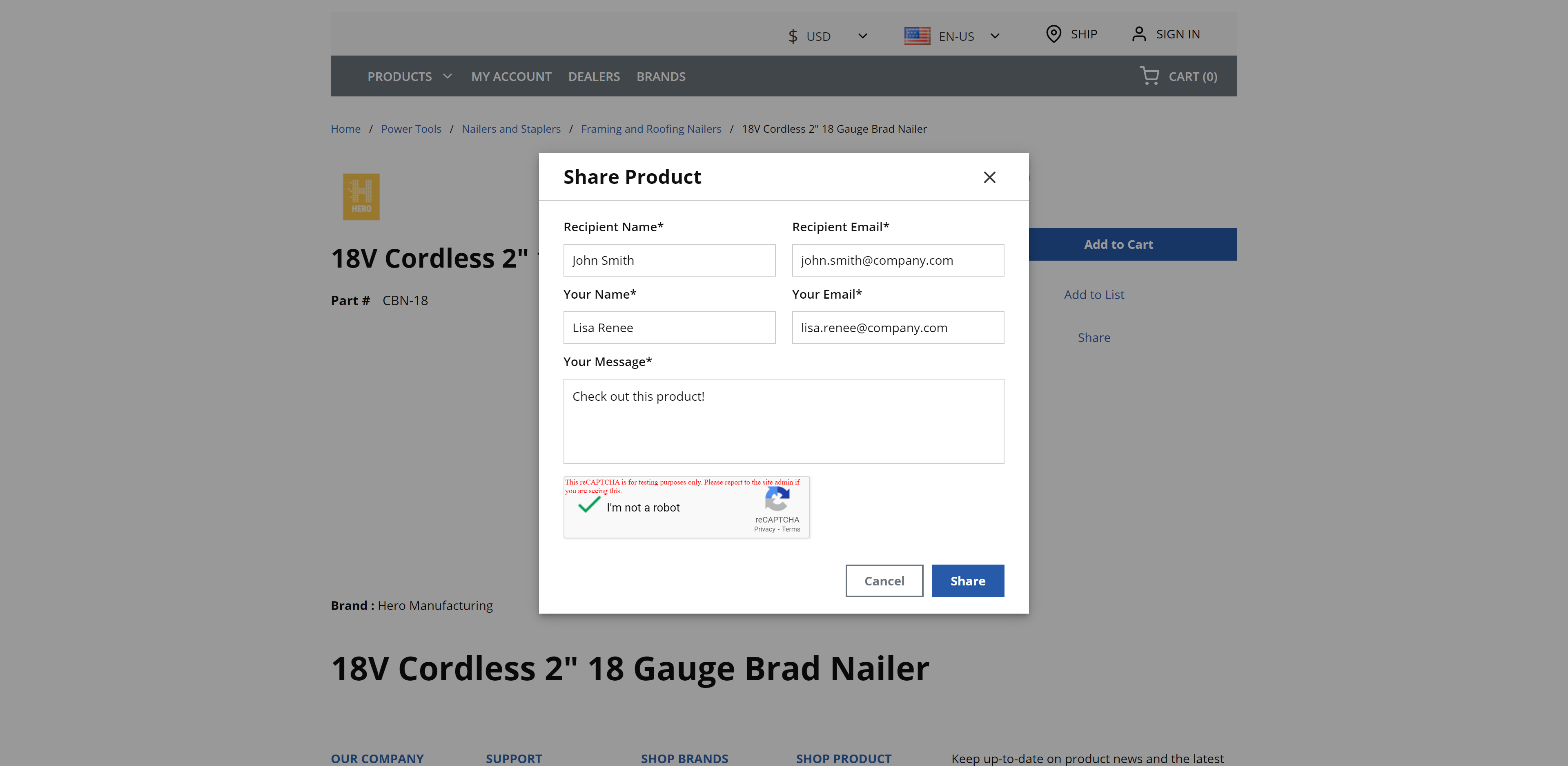
Task: Click the ship location pin icon
Action: tap(1053, 34)
